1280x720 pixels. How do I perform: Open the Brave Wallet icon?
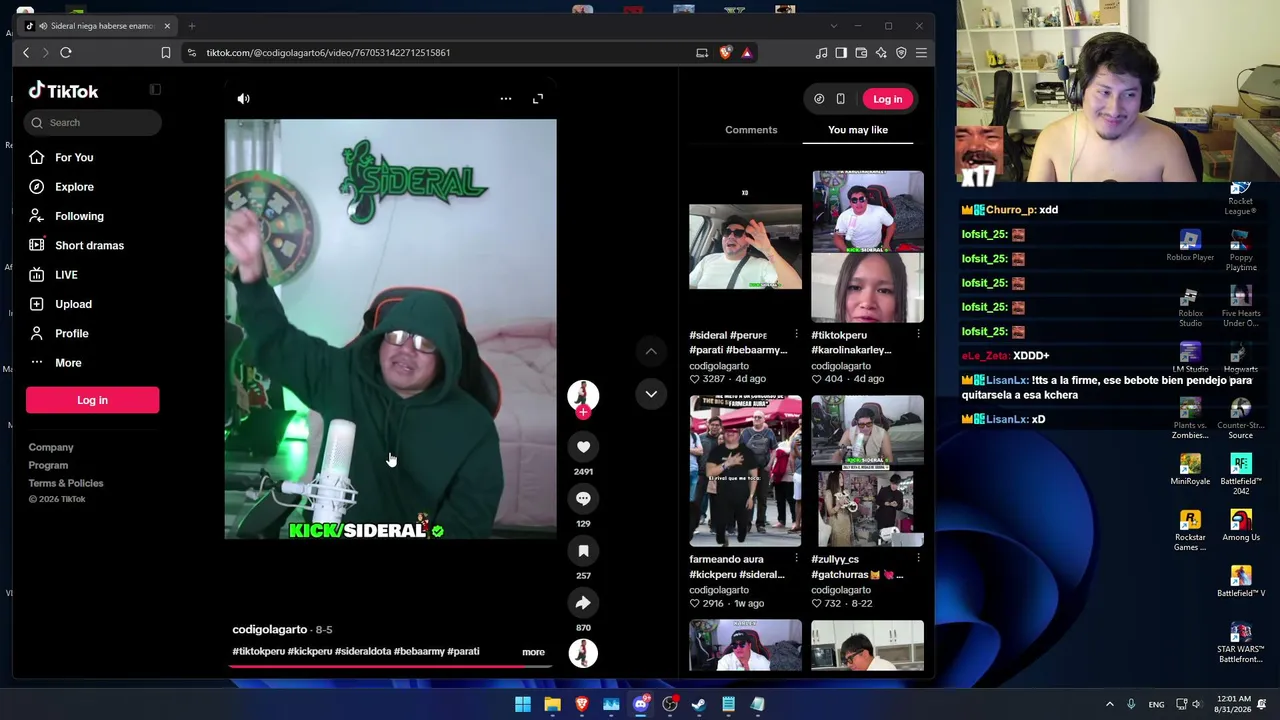point(861,53)
